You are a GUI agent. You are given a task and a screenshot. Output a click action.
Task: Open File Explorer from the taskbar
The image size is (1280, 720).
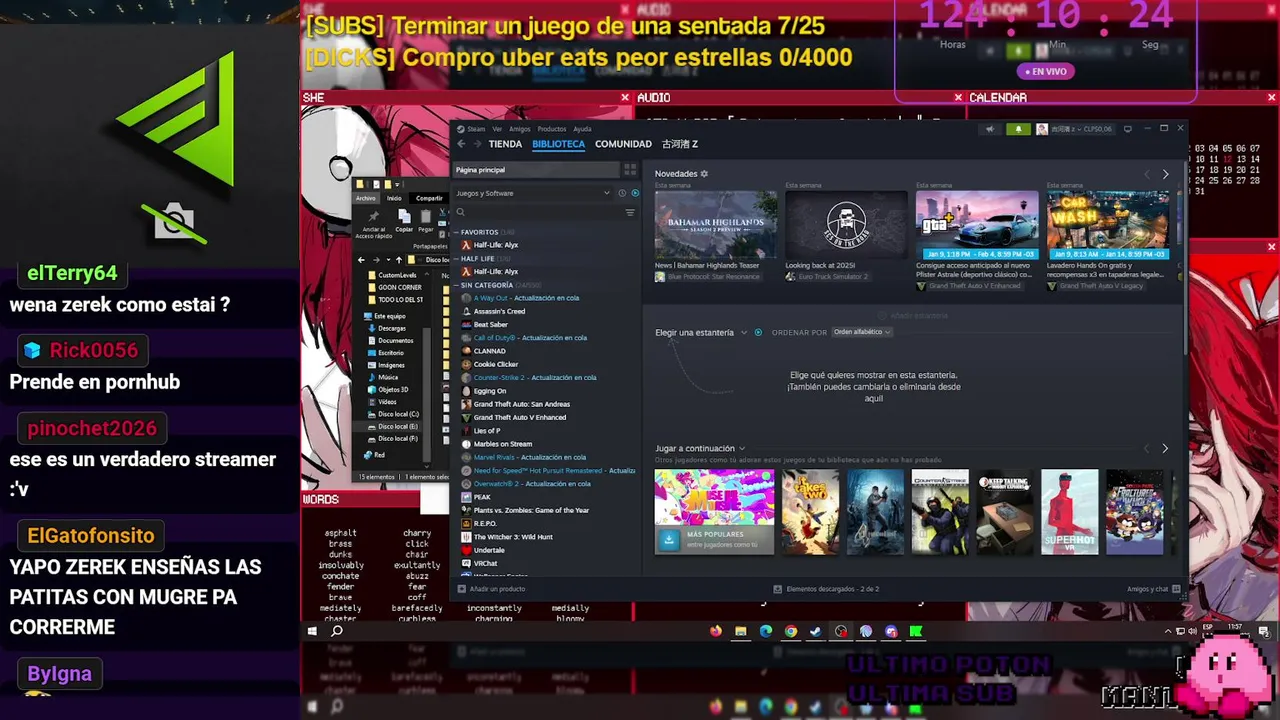(741, 631)
